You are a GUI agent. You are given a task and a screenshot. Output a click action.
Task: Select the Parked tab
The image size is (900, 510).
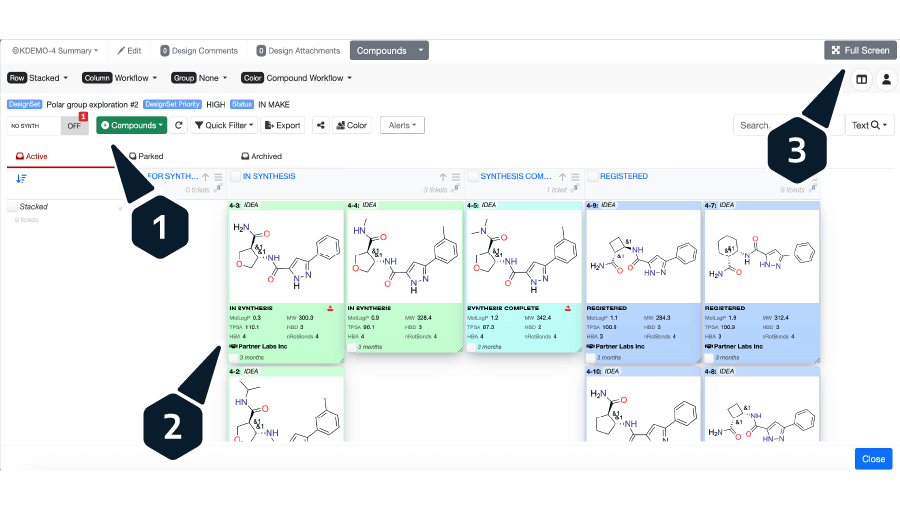click(146, 156)
